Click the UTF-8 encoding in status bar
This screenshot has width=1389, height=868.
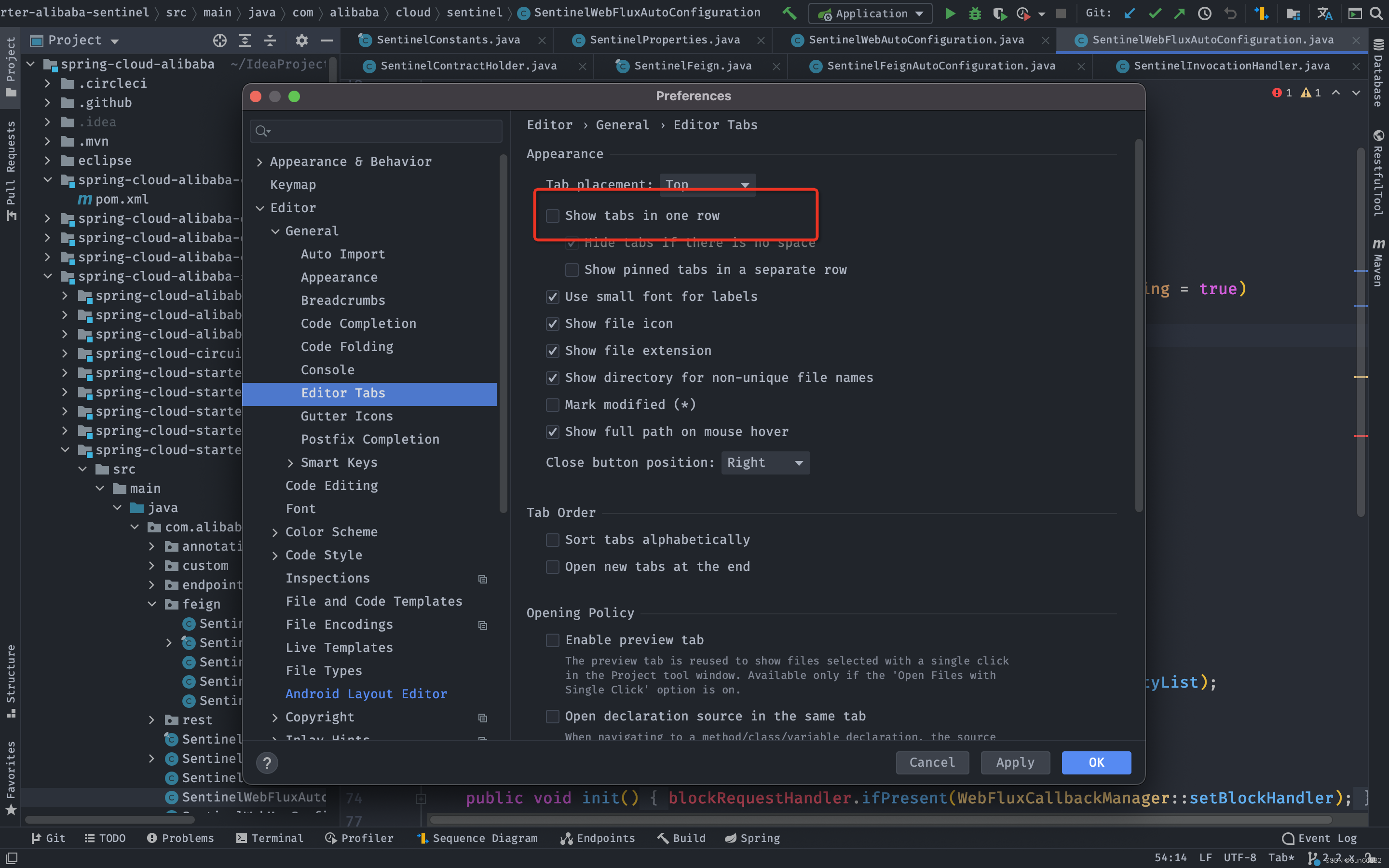(1240, 858)
